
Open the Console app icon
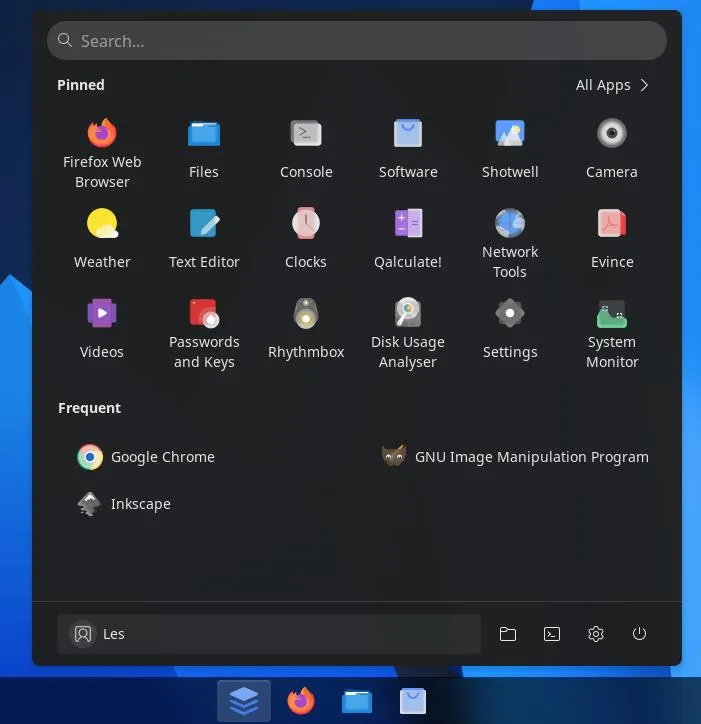pos(306,133)
